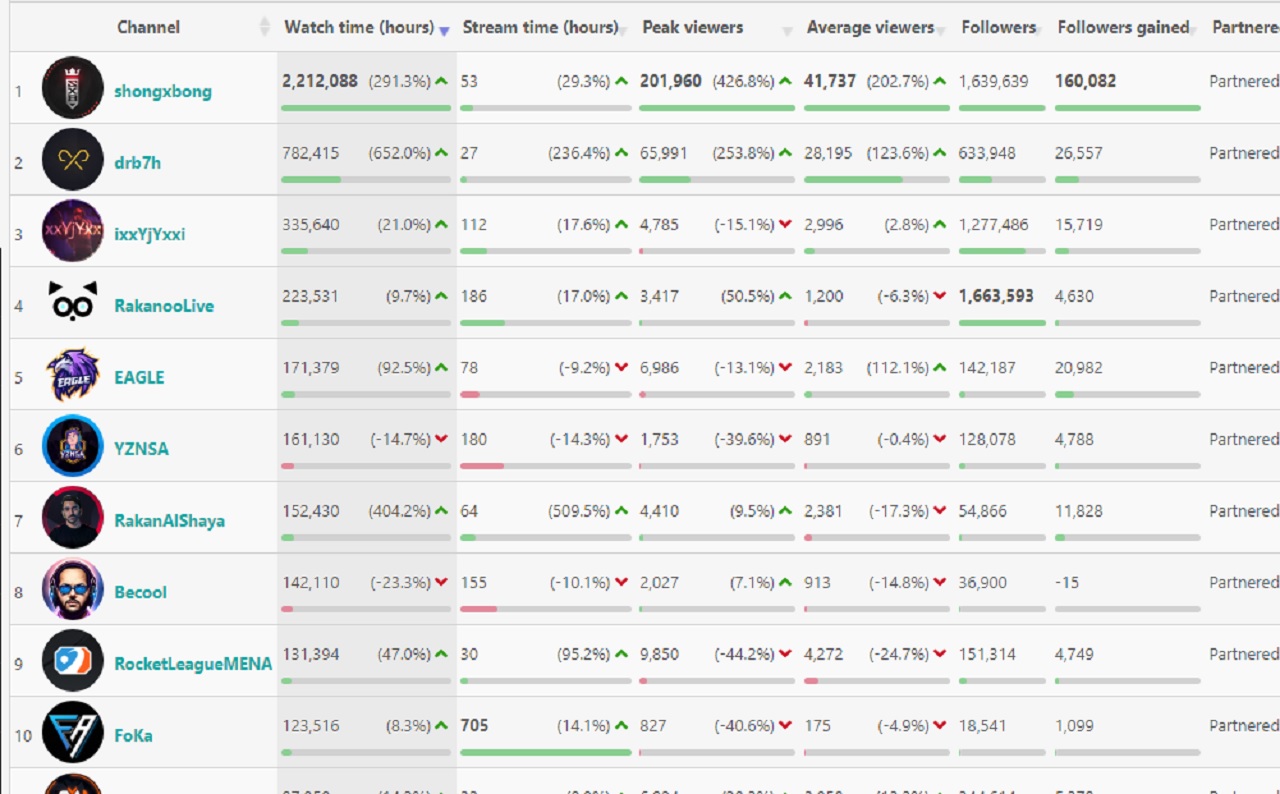Click EAGLE average viewers 2,183
The width and height of the screenshot is (1280, 794).
[x=824, y=368]
